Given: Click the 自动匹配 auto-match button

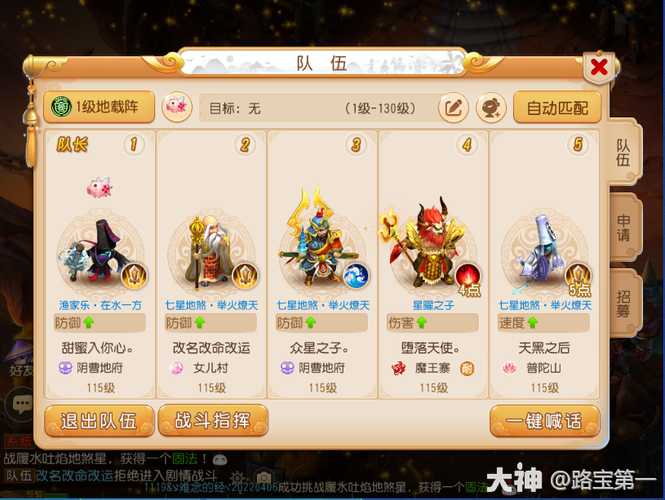Looking at the screenshot, I should [x=557, y=108].
